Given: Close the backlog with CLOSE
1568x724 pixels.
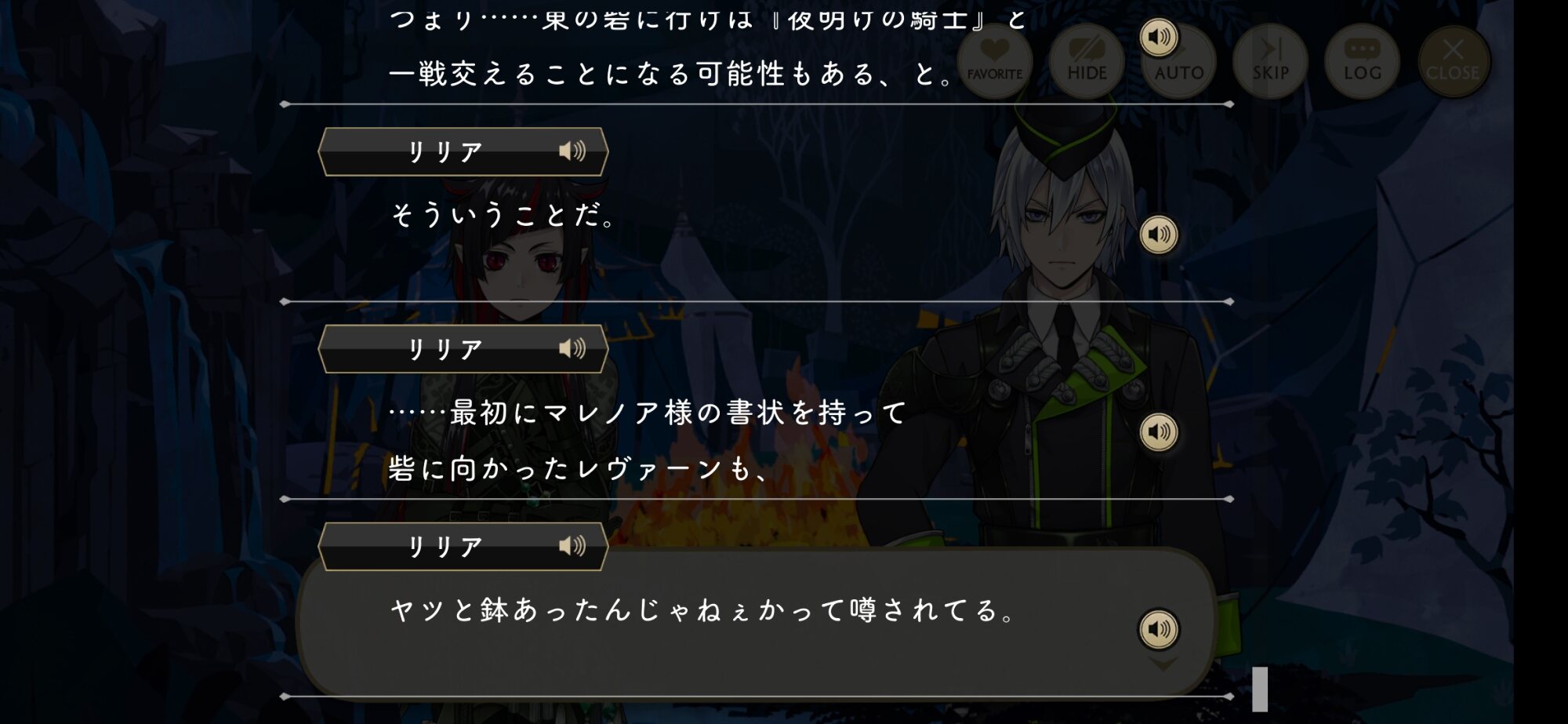Looking at the screenshot, I should point(1454,60).
